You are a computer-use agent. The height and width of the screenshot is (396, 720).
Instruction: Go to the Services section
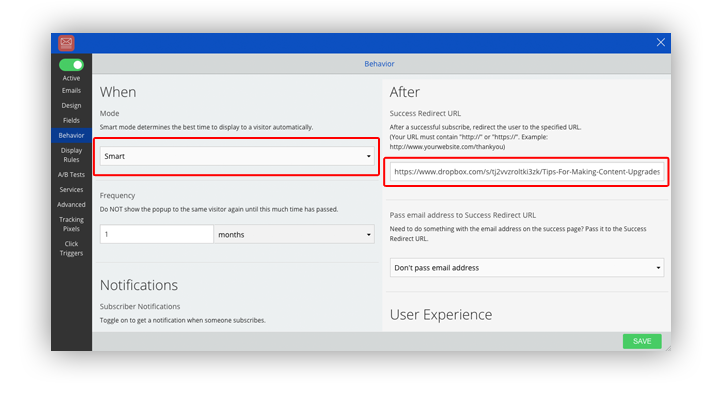71,189
